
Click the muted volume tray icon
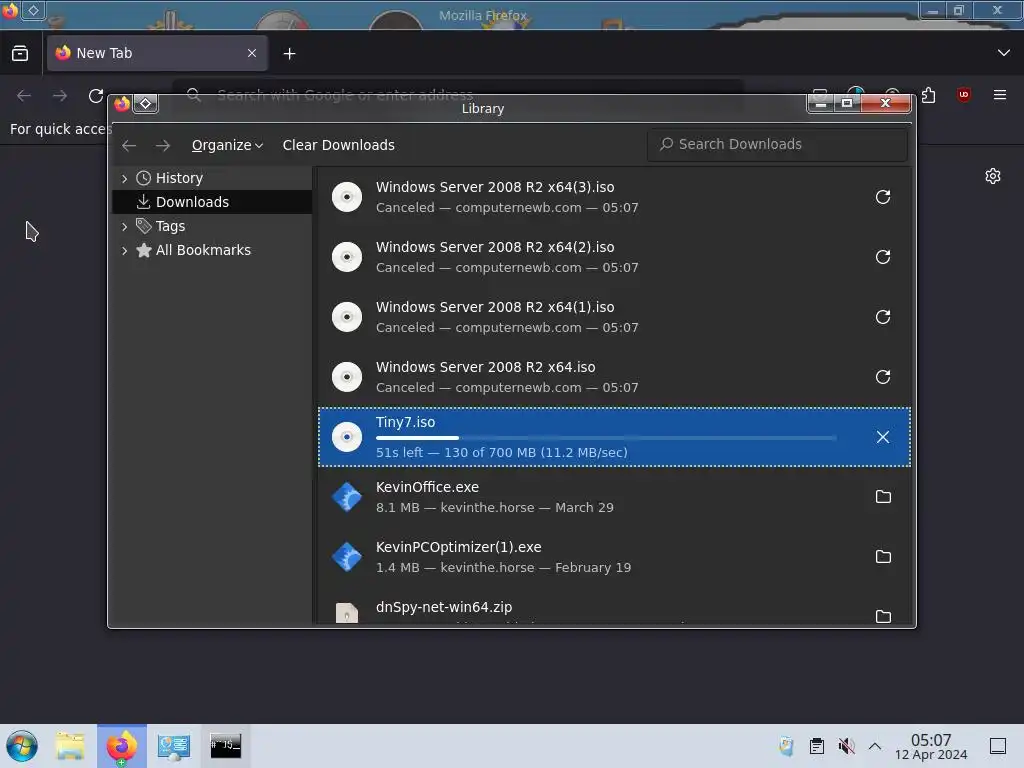pos(846,746)
